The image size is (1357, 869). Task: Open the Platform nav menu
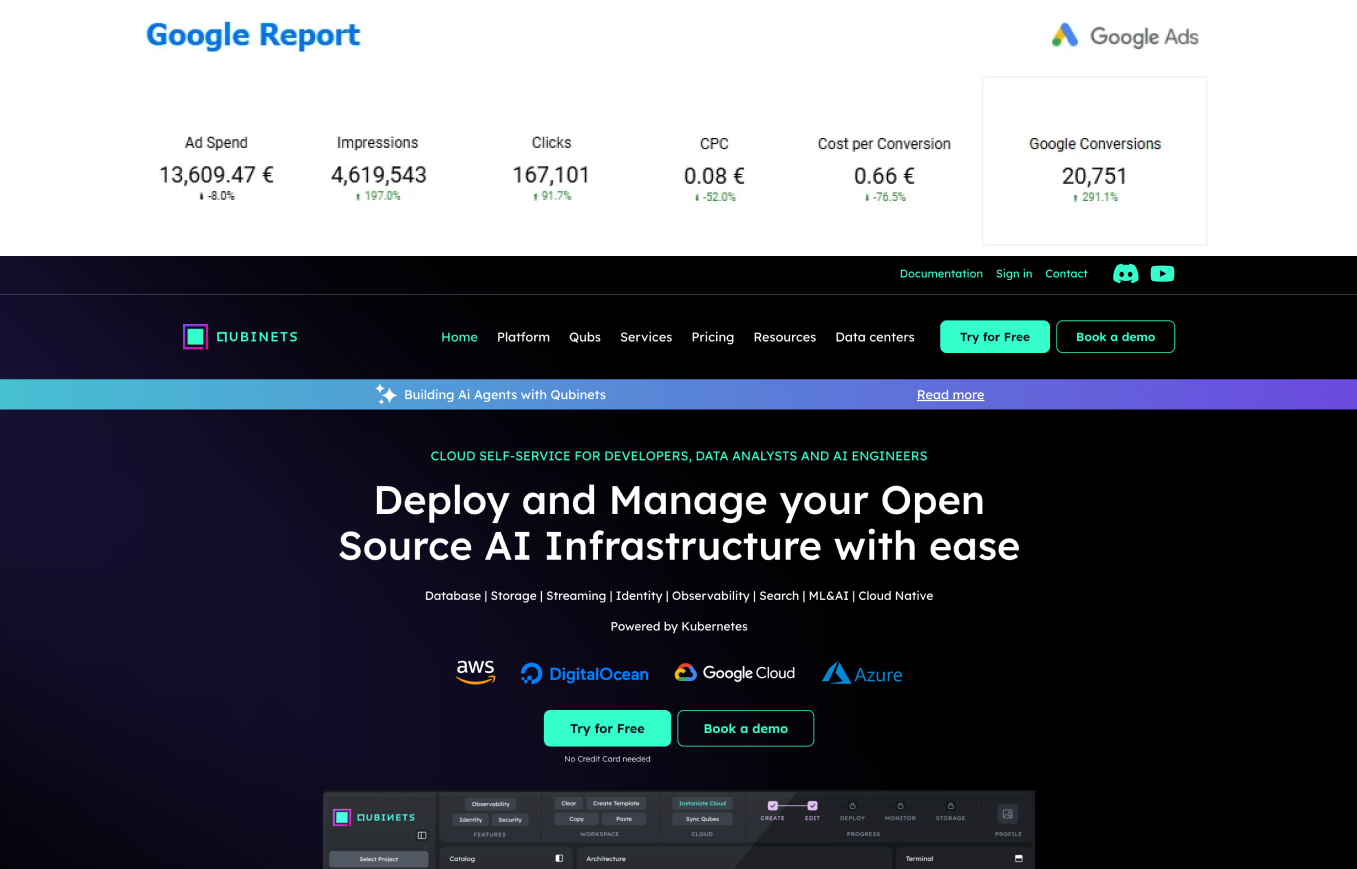pyautogui.click(x=523, y=337)
